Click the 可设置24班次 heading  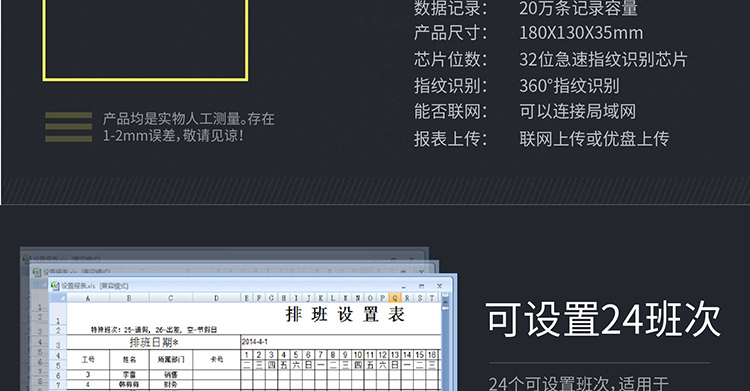(x=603, y=319)
